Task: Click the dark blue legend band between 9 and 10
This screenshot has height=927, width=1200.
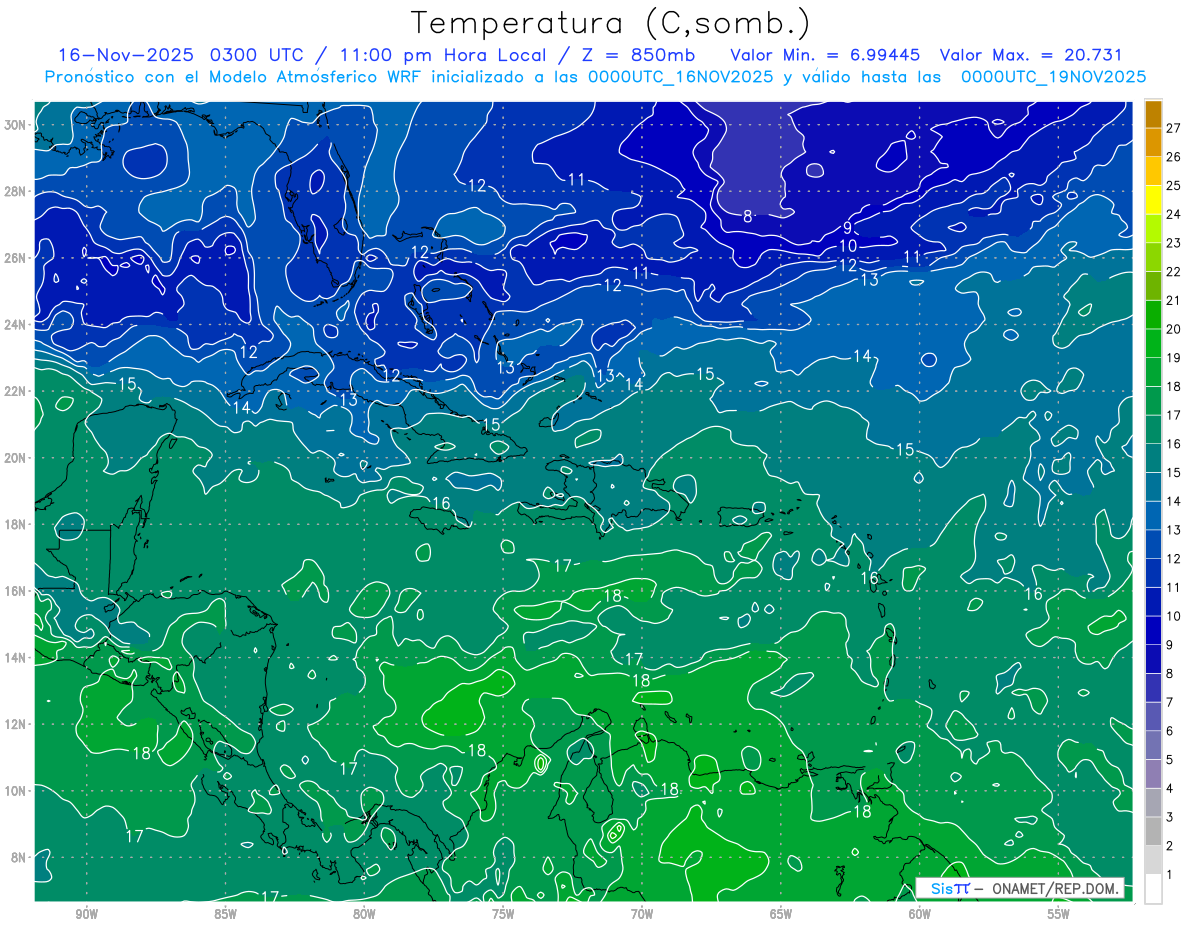Action: [1154, 630]
